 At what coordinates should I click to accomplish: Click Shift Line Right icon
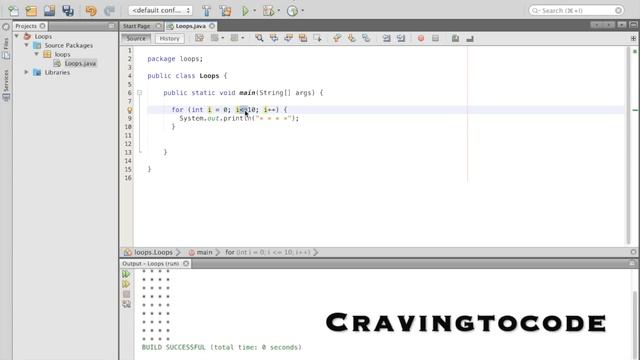tap(401, 38)
